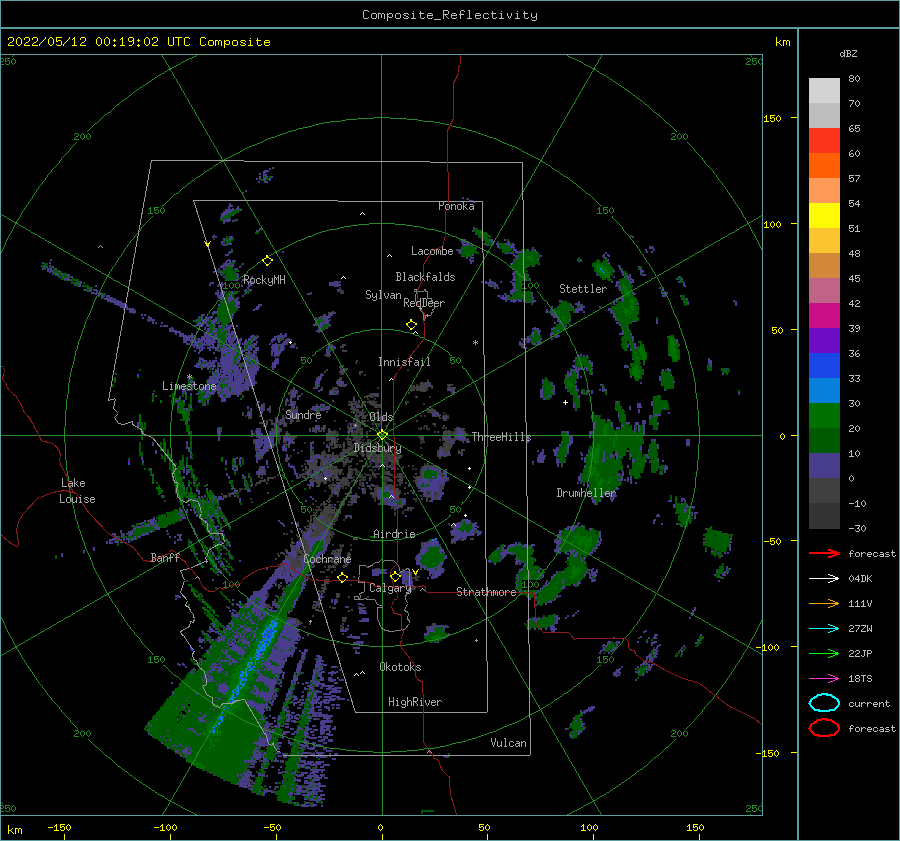
Task: Click the green echo cell northeast of Calgary
Action: coord(431,556)
